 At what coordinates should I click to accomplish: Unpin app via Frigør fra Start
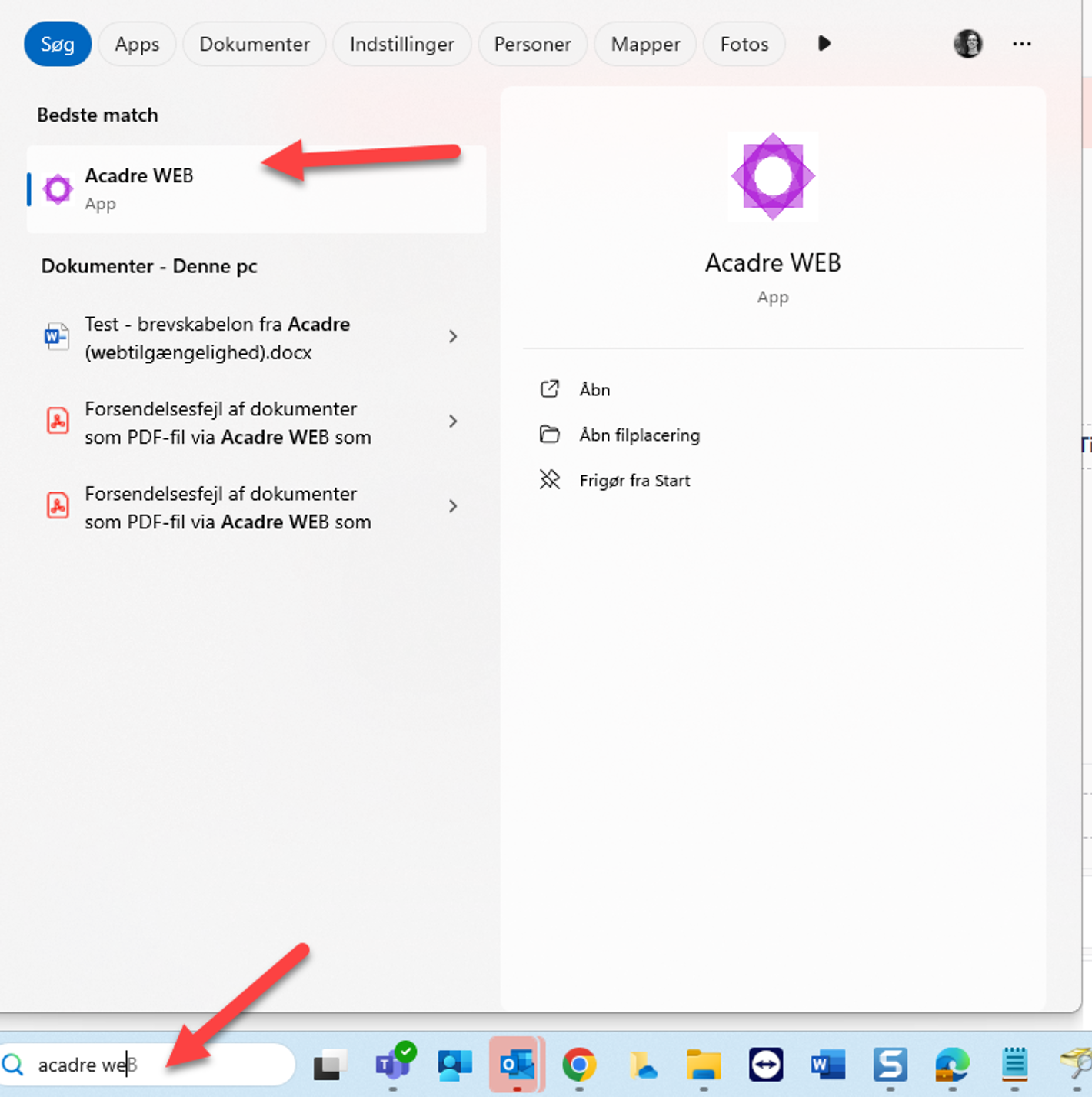point(634,481)
